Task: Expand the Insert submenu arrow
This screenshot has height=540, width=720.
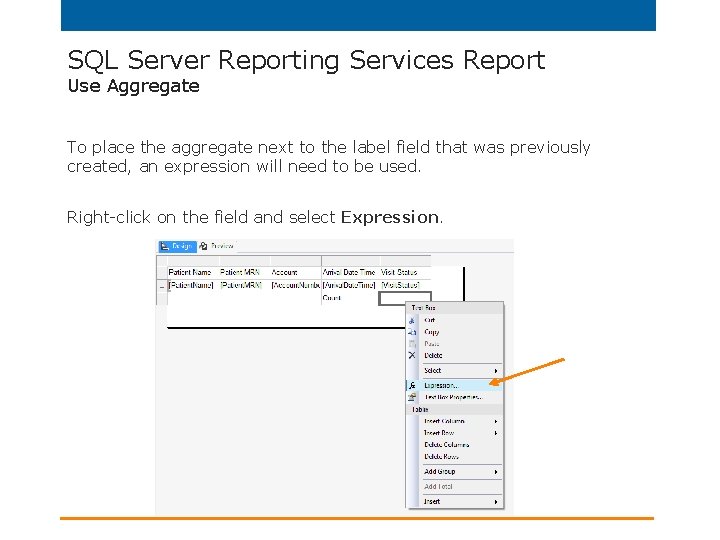Action: coord(496,502)
